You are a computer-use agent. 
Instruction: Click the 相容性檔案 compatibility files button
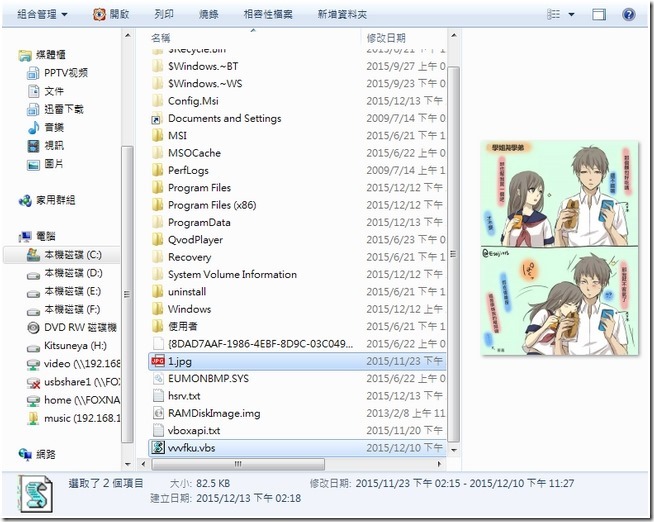[268, 15]
